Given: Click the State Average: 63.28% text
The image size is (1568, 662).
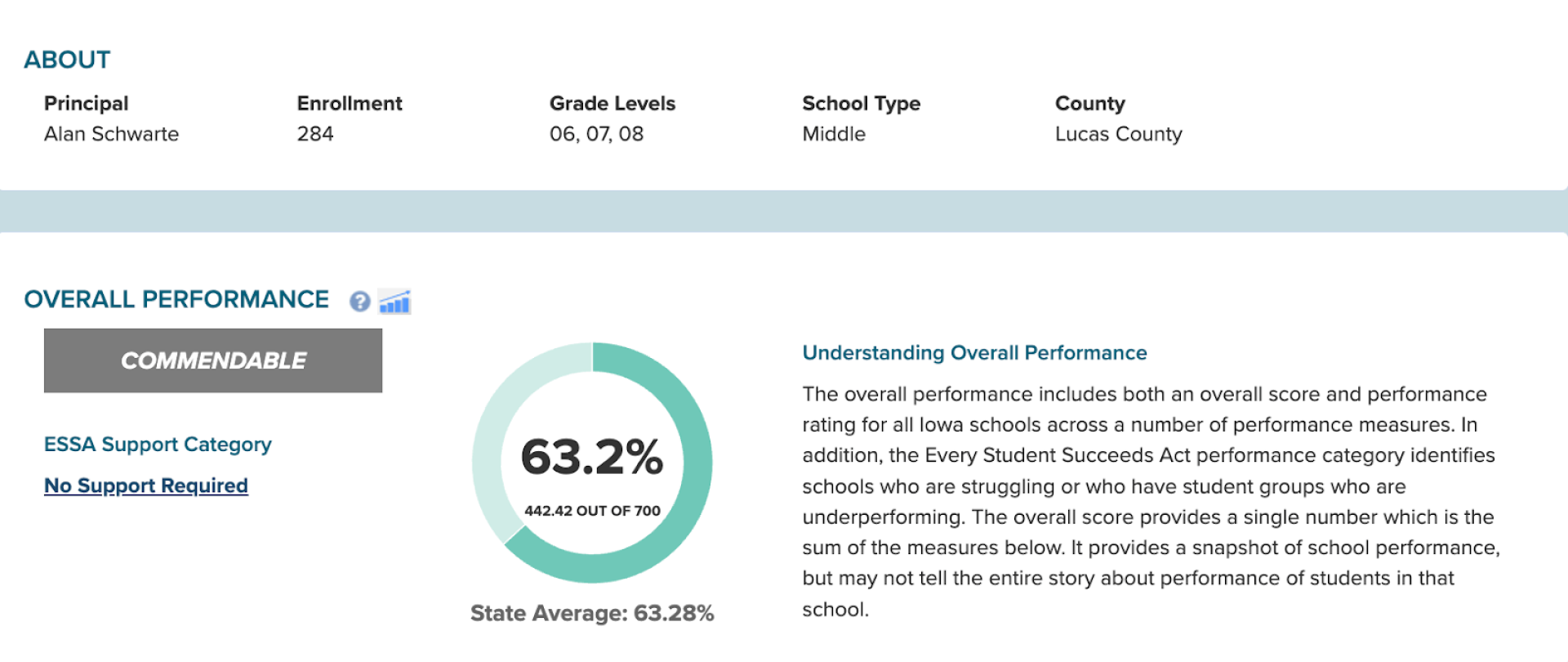Looking at the screenshot, I should pyautogui.click(x=592, y=613).
